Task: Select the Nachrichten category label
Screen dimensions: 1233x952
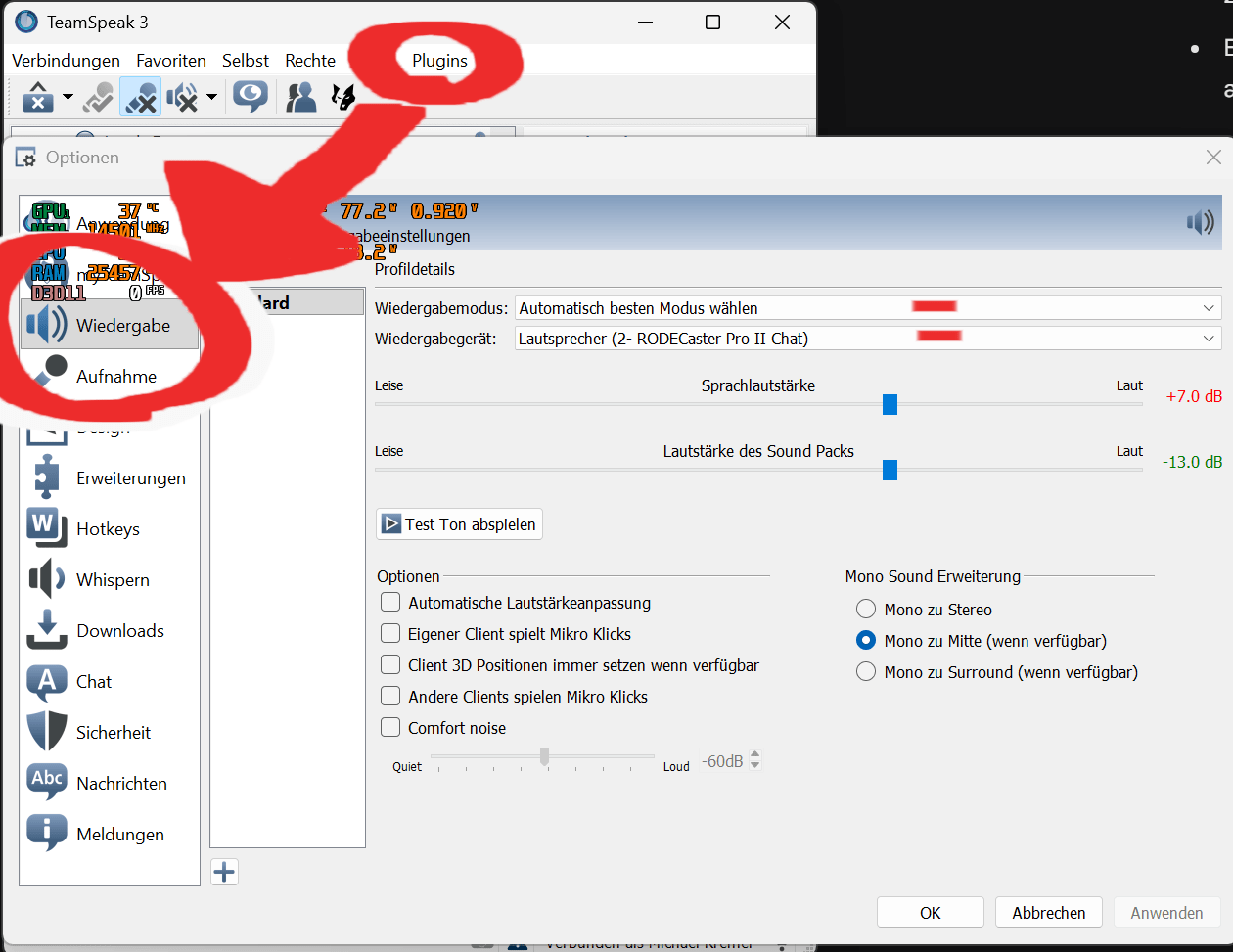Action: click(121, 784)
